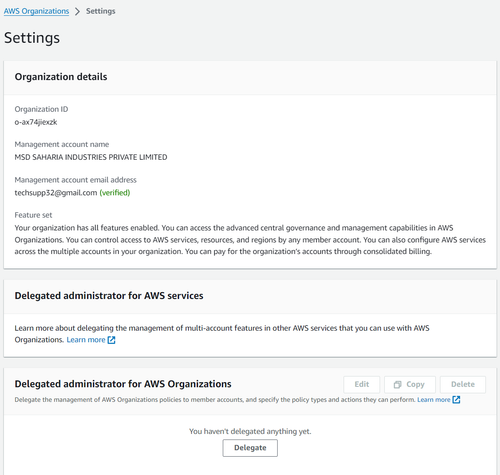This screenshot has width=500, height=475.
Task: Click external link icon beside policy delegation description
Action: [456, 400]
